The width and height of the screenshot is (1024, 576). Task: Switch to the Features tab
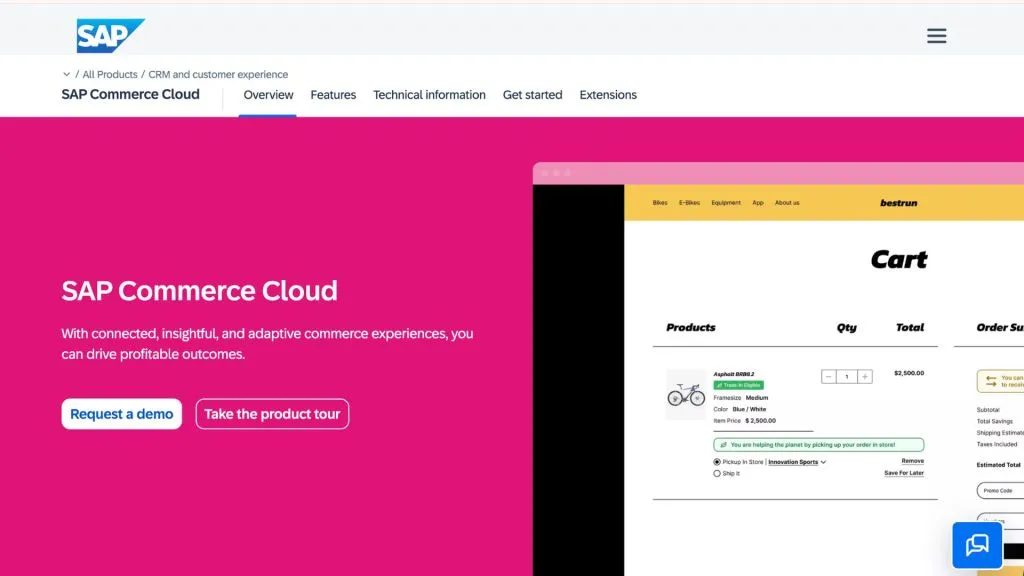[x=333, y=95]
